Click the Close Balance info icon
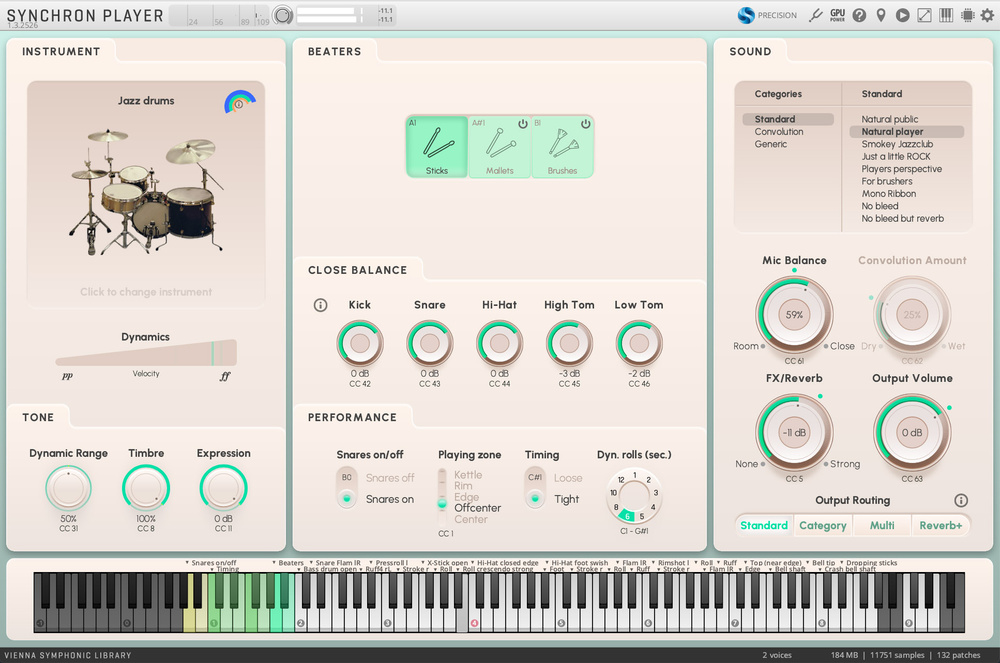Screen dimensions: 1000x663 (320, 305)
